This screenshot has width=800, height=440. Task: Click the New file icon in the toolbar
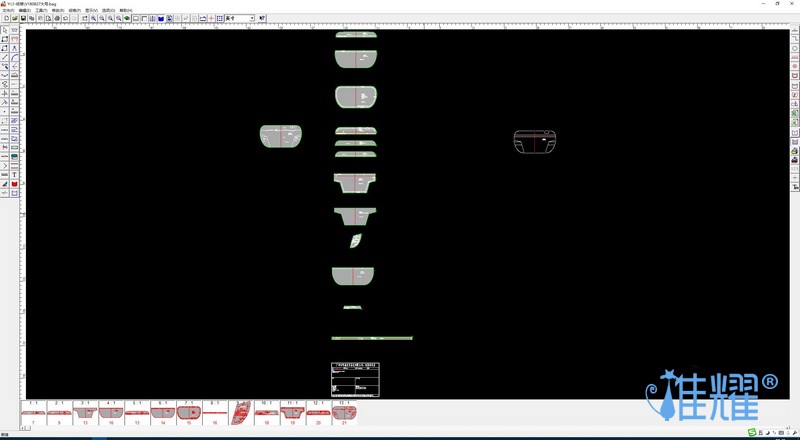click(x=6, y=18)
